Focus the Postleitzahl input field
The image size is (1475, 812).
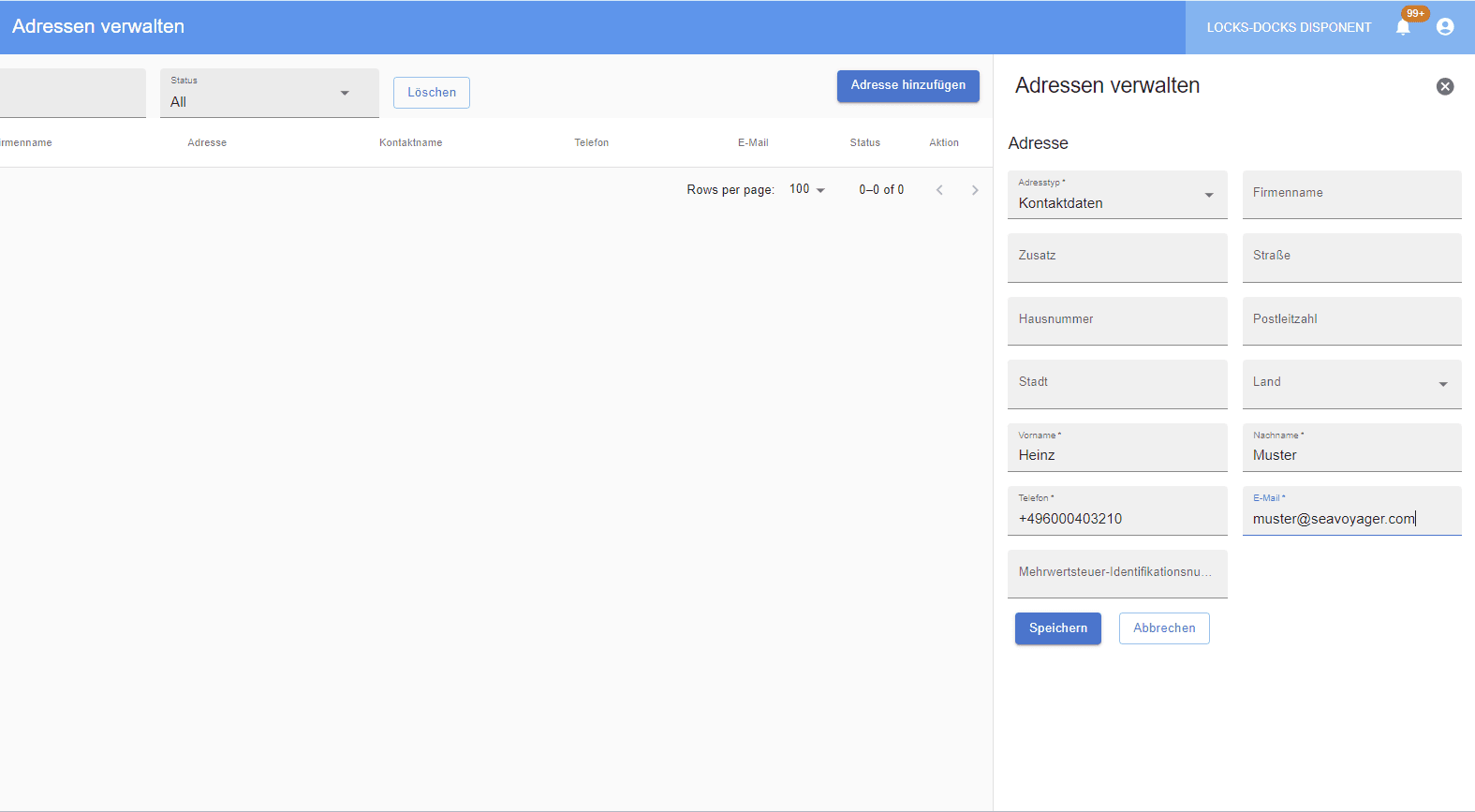(1351, 321)
